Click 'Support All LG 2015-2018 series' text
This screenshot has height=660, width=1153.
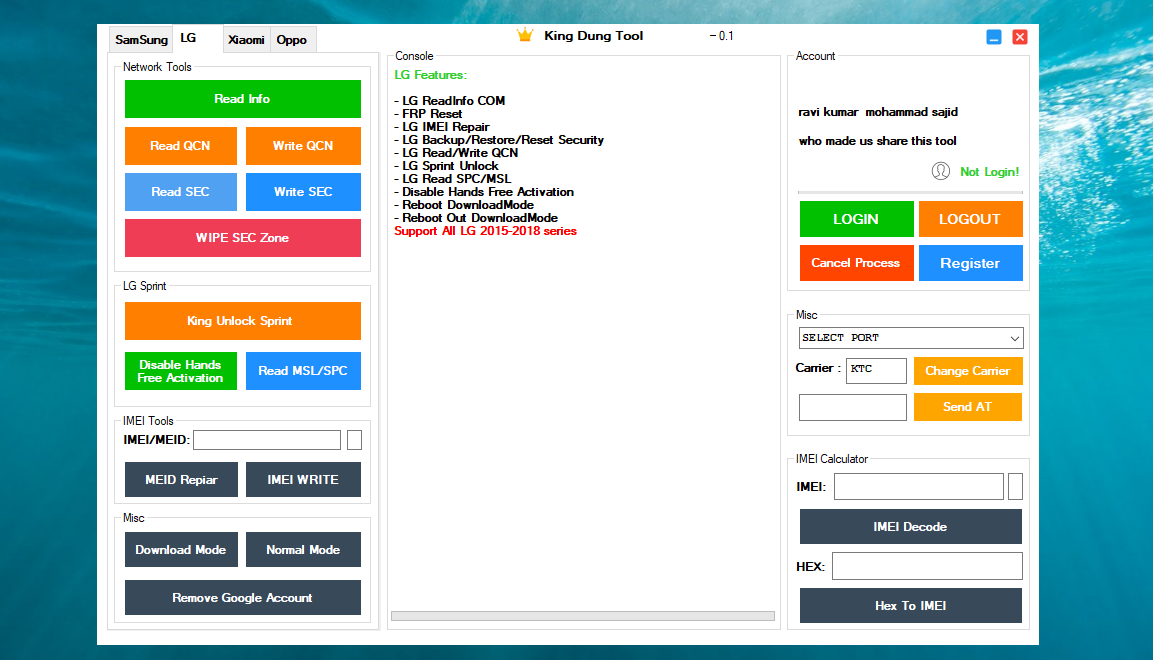(485, 231)
